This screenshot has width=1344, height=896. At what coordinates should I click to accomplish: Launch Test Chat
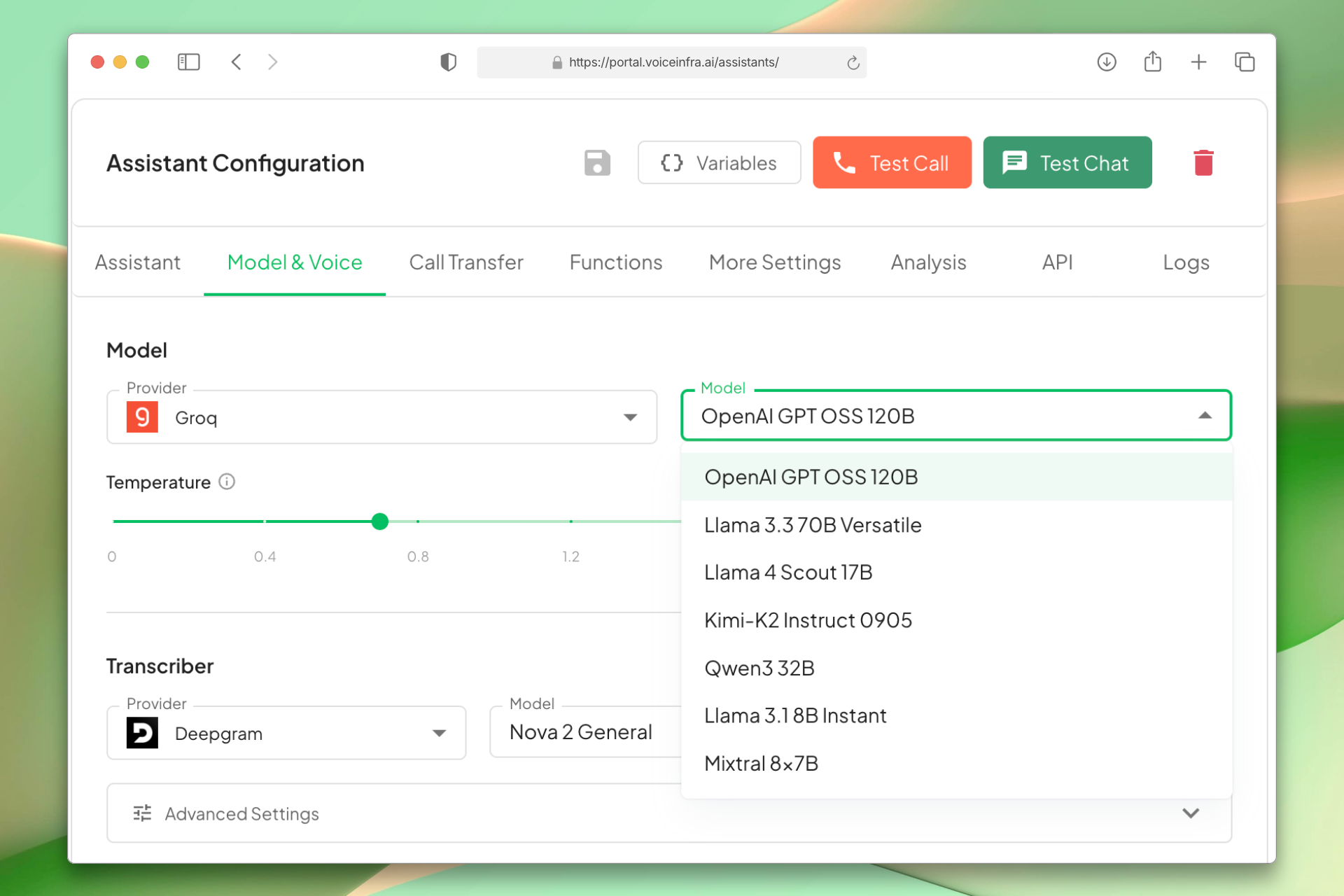point(1067,163)
